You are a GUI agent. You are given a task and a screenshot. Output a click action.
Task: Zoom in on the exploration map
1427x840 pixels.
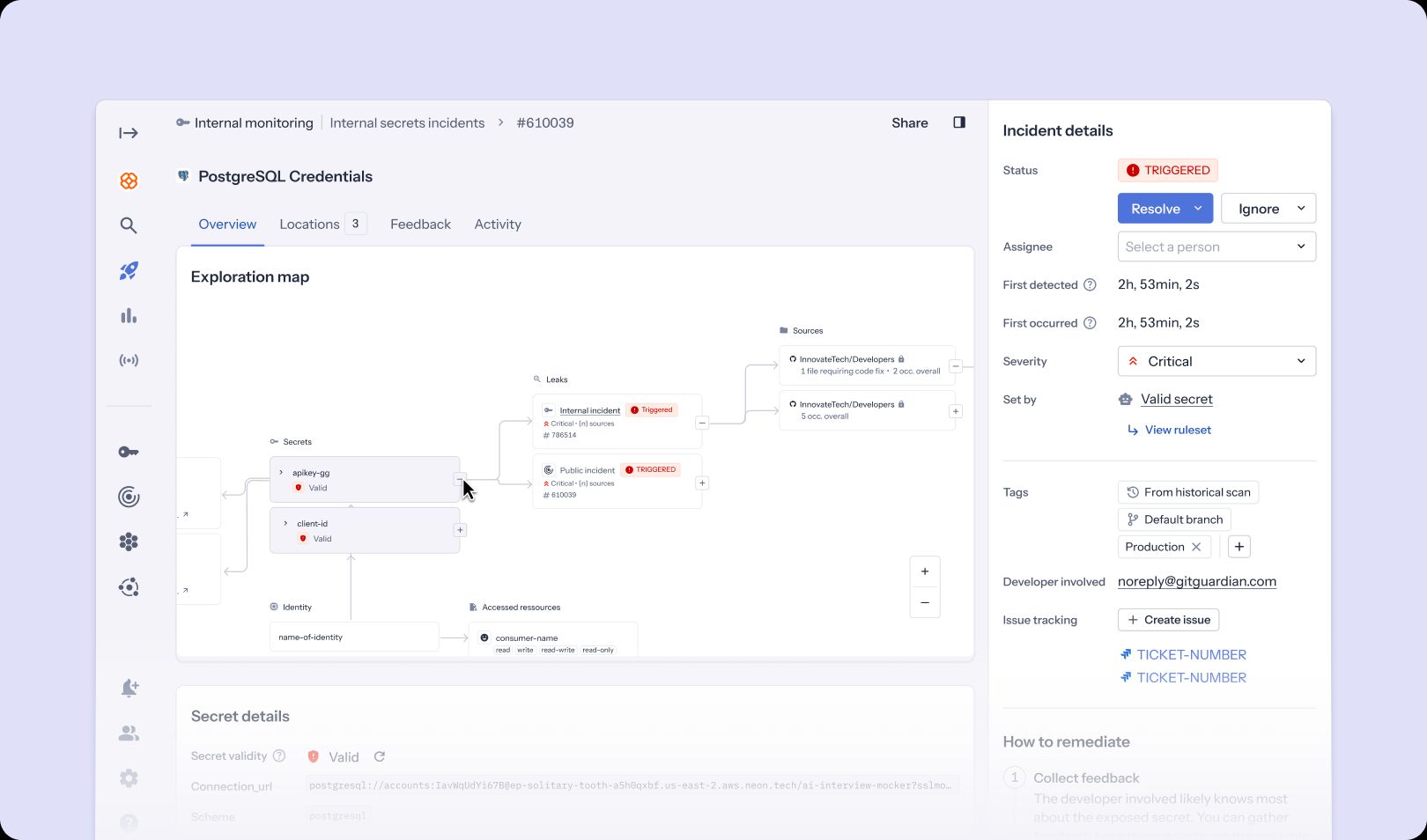(x=925, y=571)
